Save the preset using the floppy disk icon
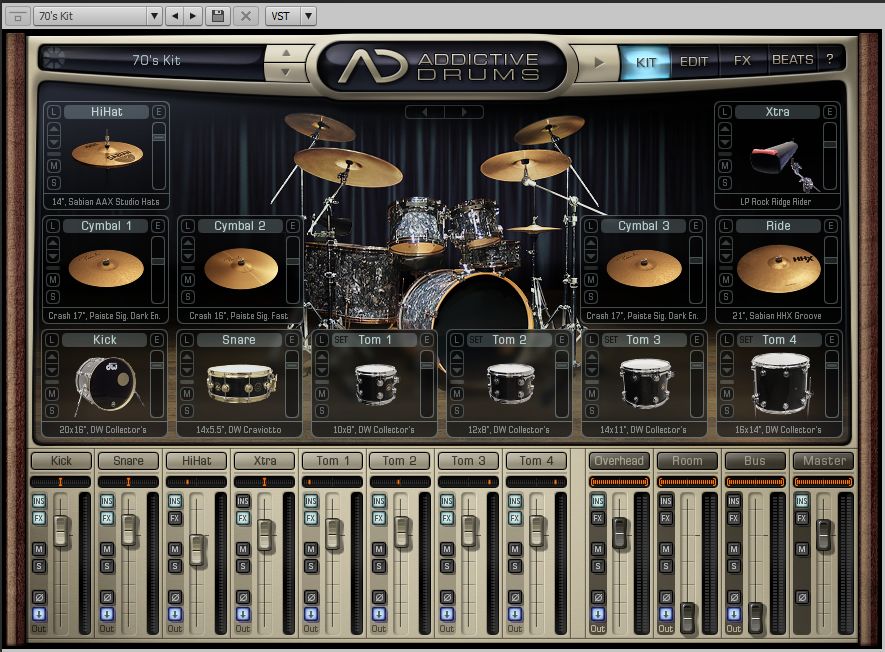This screenshot has height=652, width=885. pyautogui.click(x=218, y=15)
